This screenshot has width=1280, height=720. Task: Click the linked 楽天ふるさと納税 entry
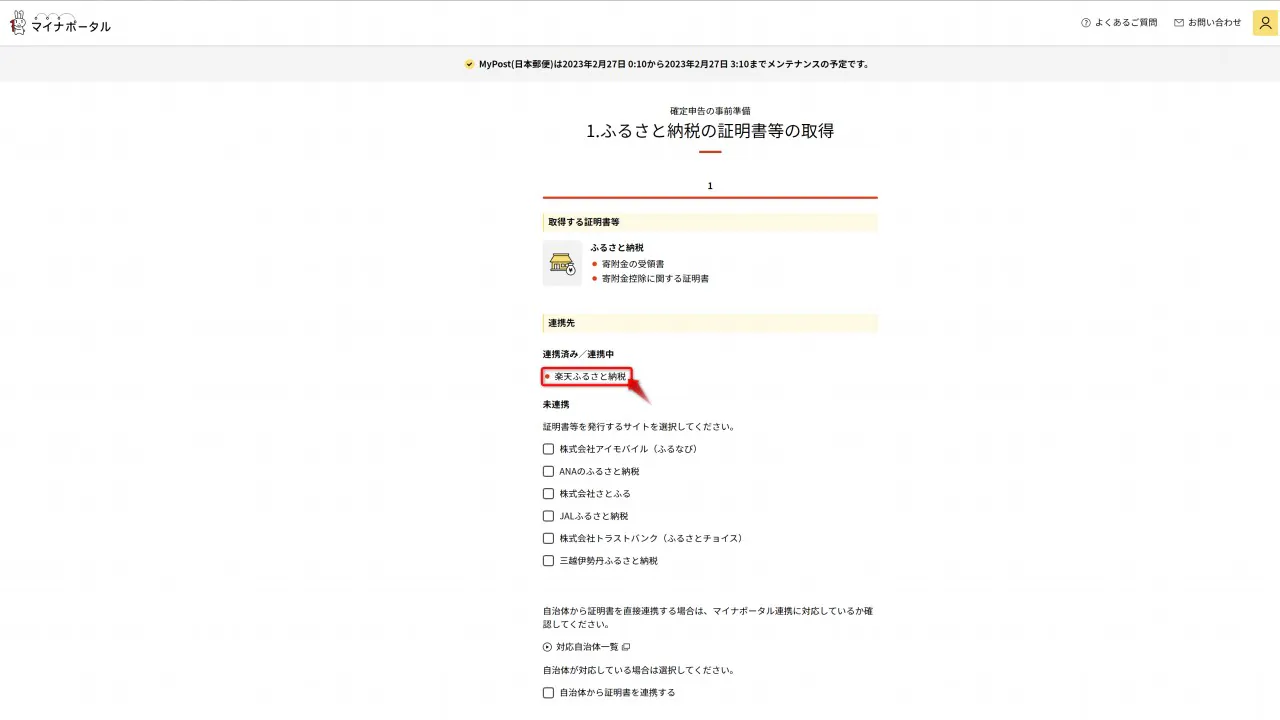tap(590, 377)
